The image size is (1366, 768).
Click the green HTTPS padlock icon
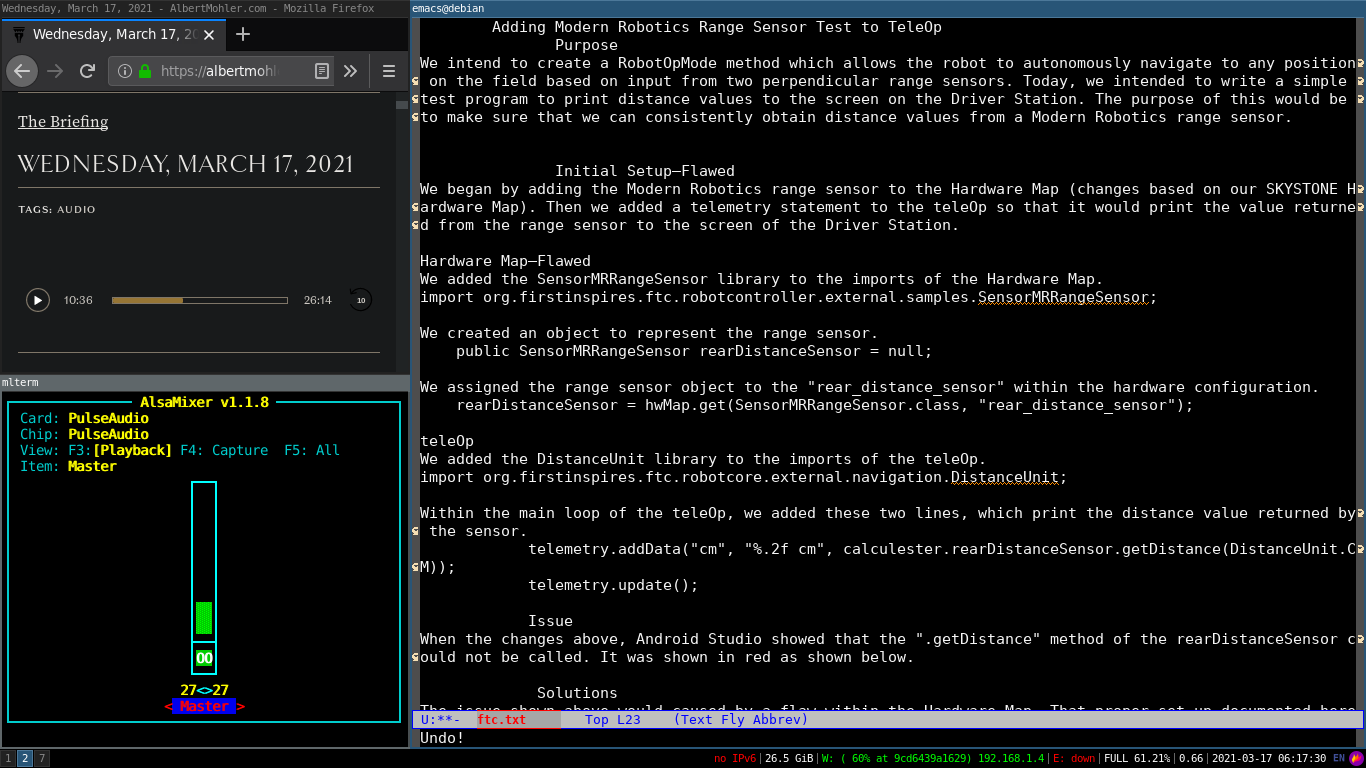(x=145, y=71)
